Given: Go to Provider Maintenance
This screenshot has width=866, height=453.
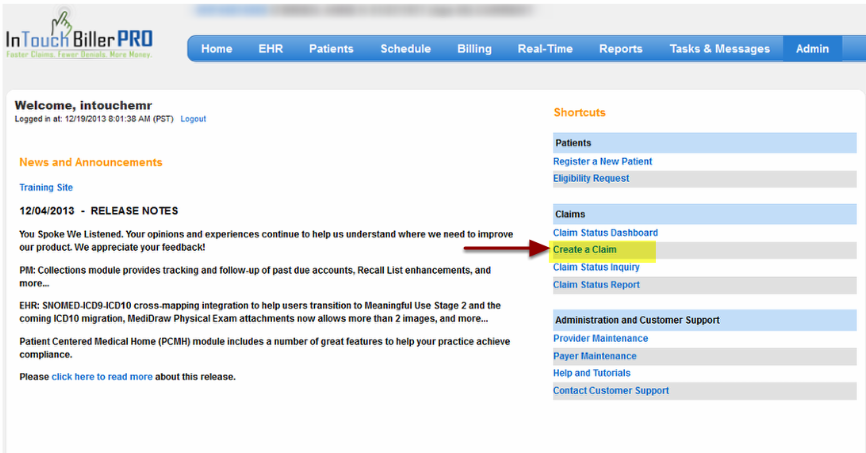Looking at the screenshot, I should point(600,339).
